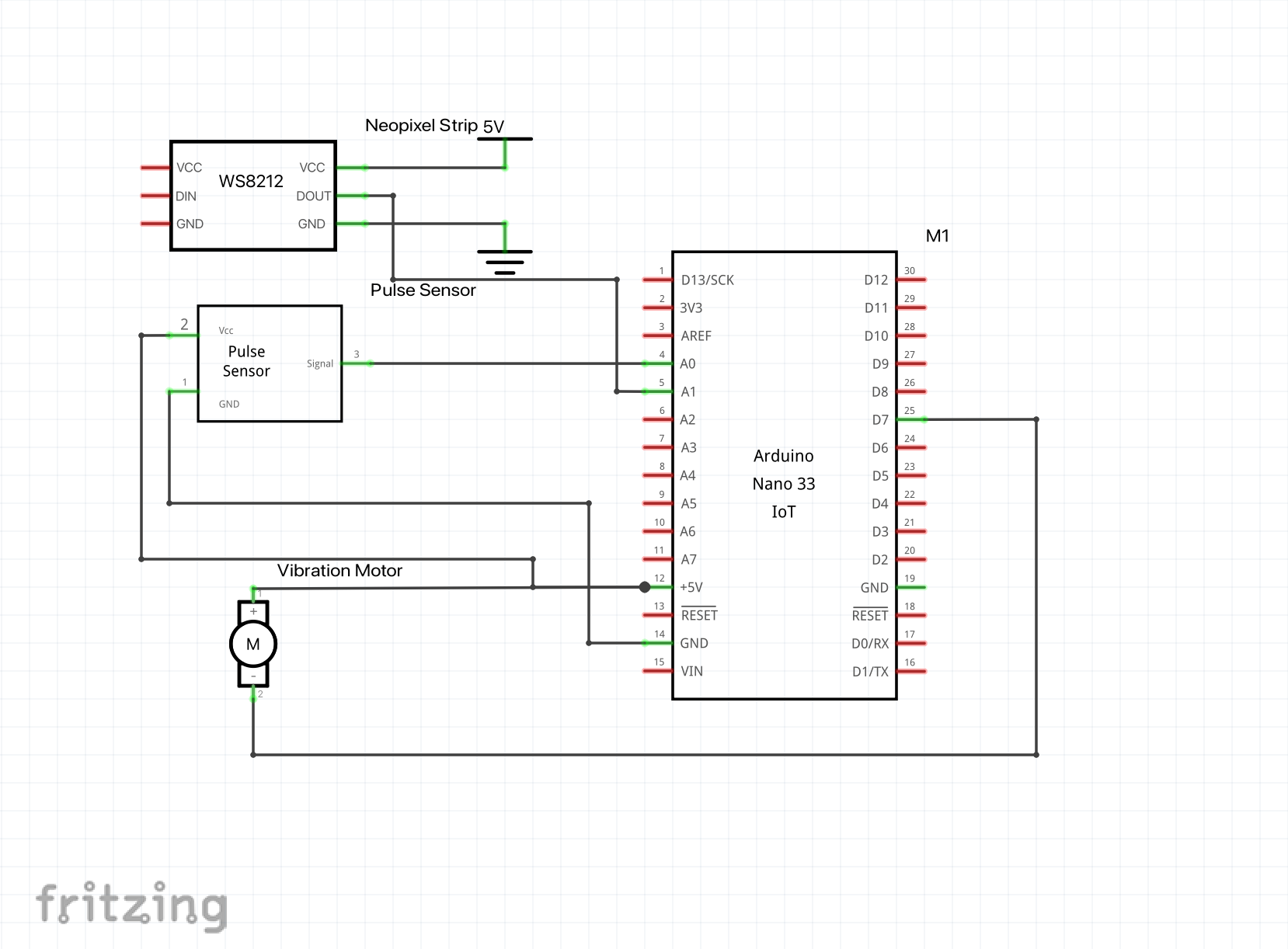
Task: Select the D11 pin label
Action: click(x=876, y=308)
